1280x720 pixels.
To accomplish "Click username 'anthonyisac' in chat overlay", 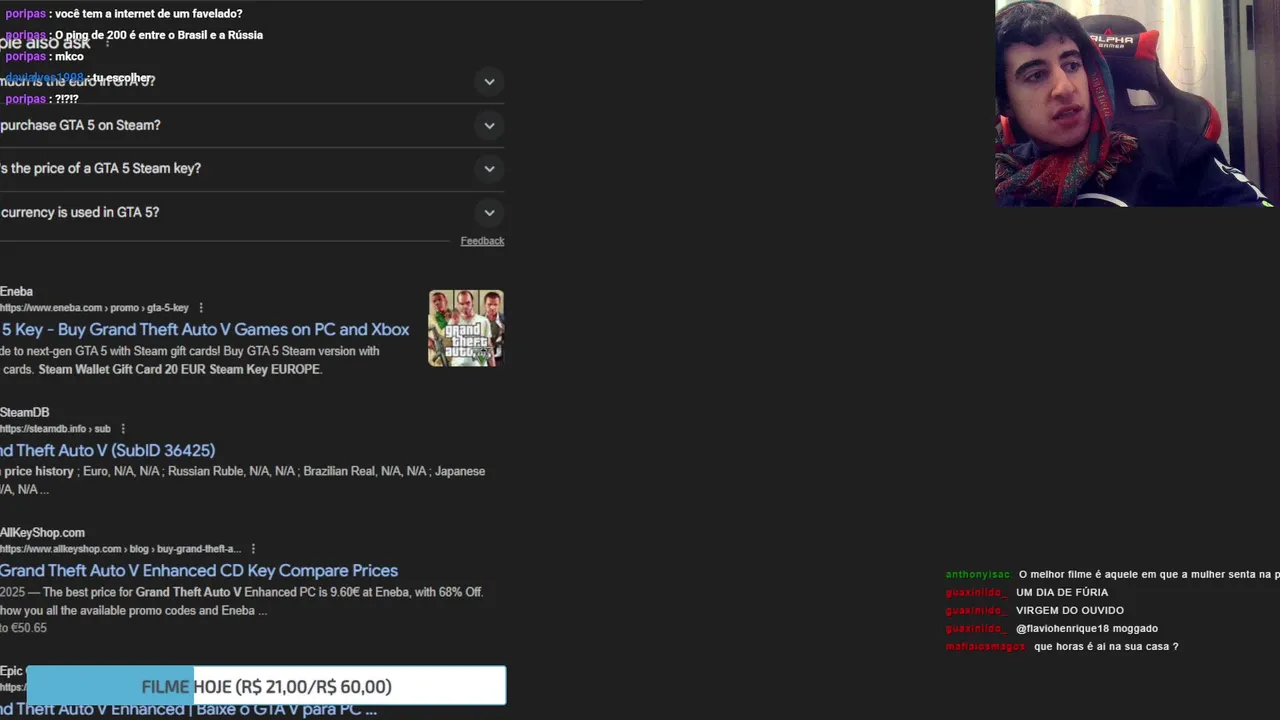I will [978, 575].
